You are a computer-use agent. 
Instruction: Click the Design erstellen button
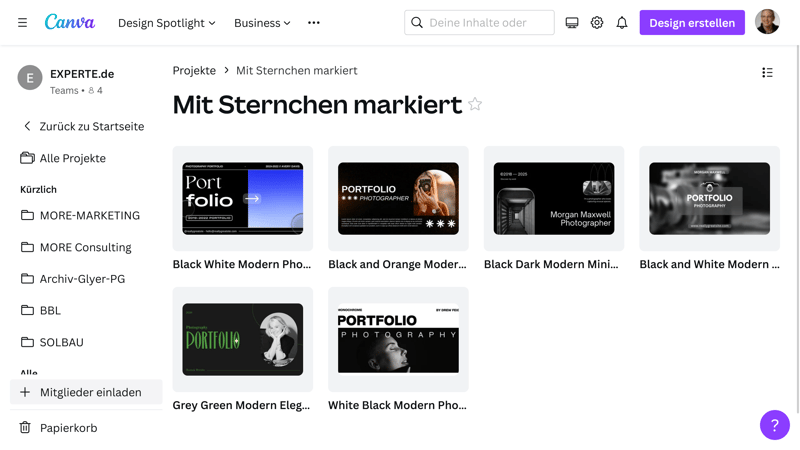click(692, 22)
